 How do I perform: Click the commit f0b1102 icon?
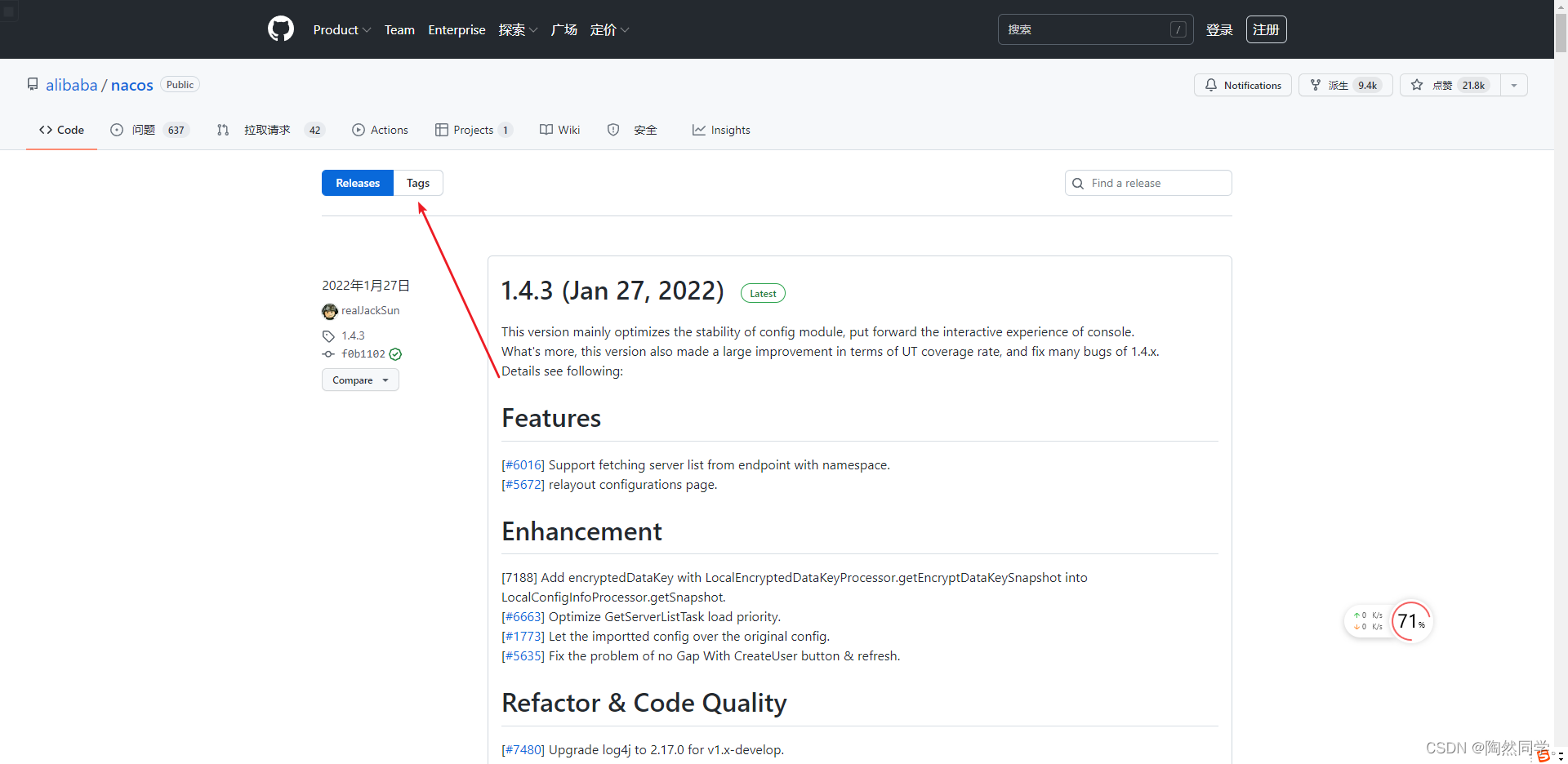click(x=328, y=354)
